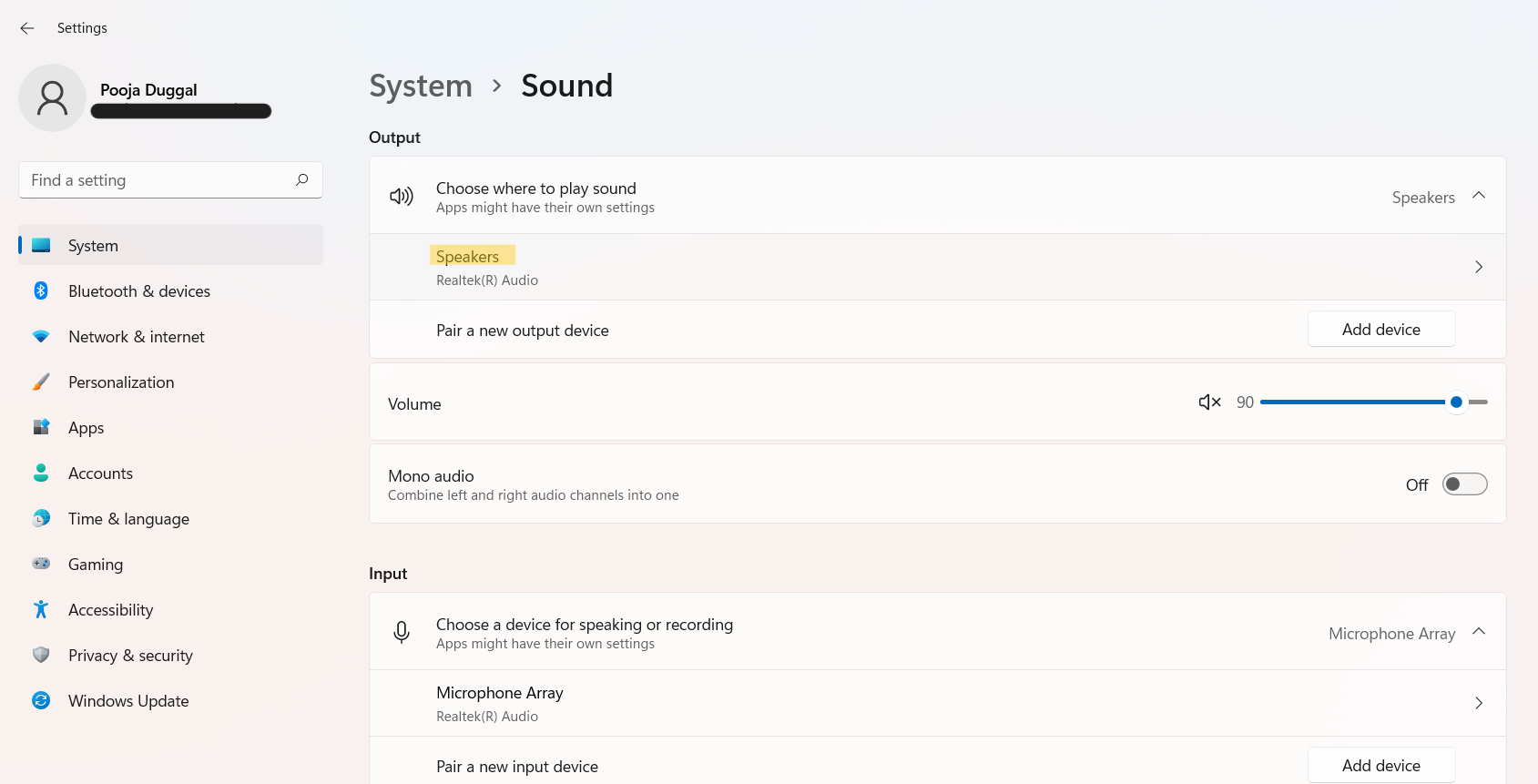Add device for new output pairing
The width and height of the screenshot is (1538, 784).
1380,330
